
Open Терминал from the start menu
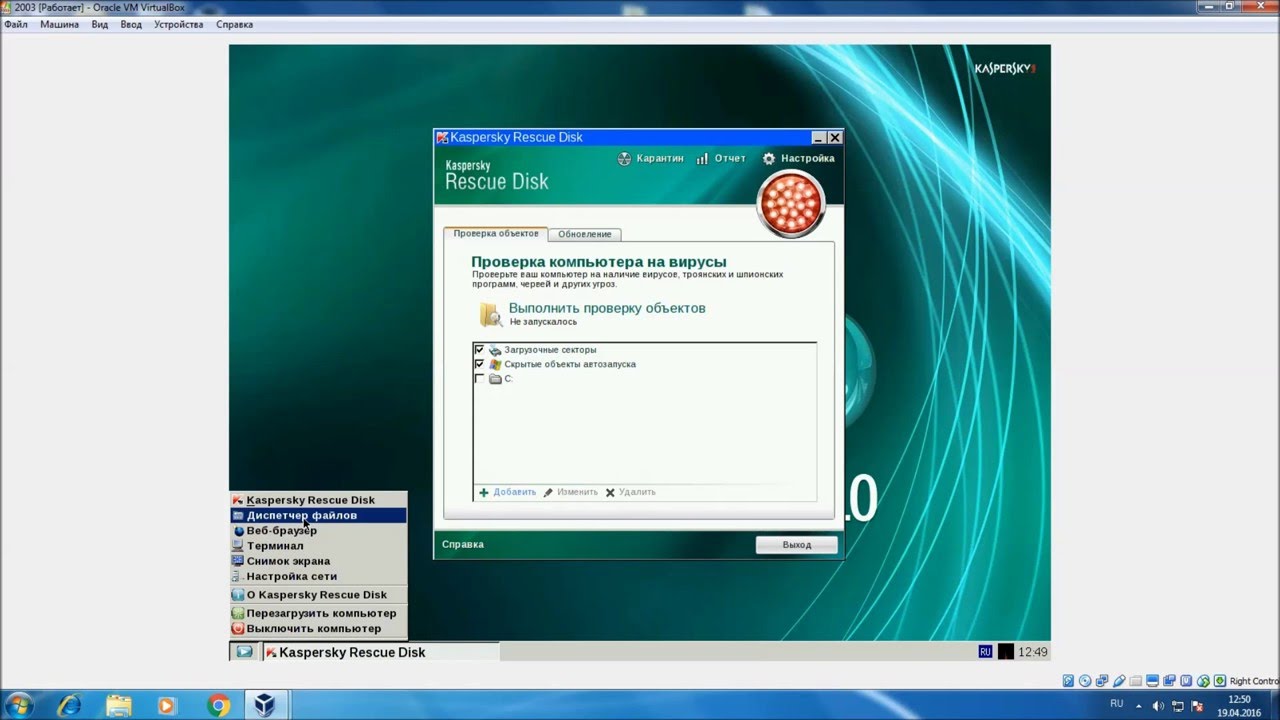(318, 546)
